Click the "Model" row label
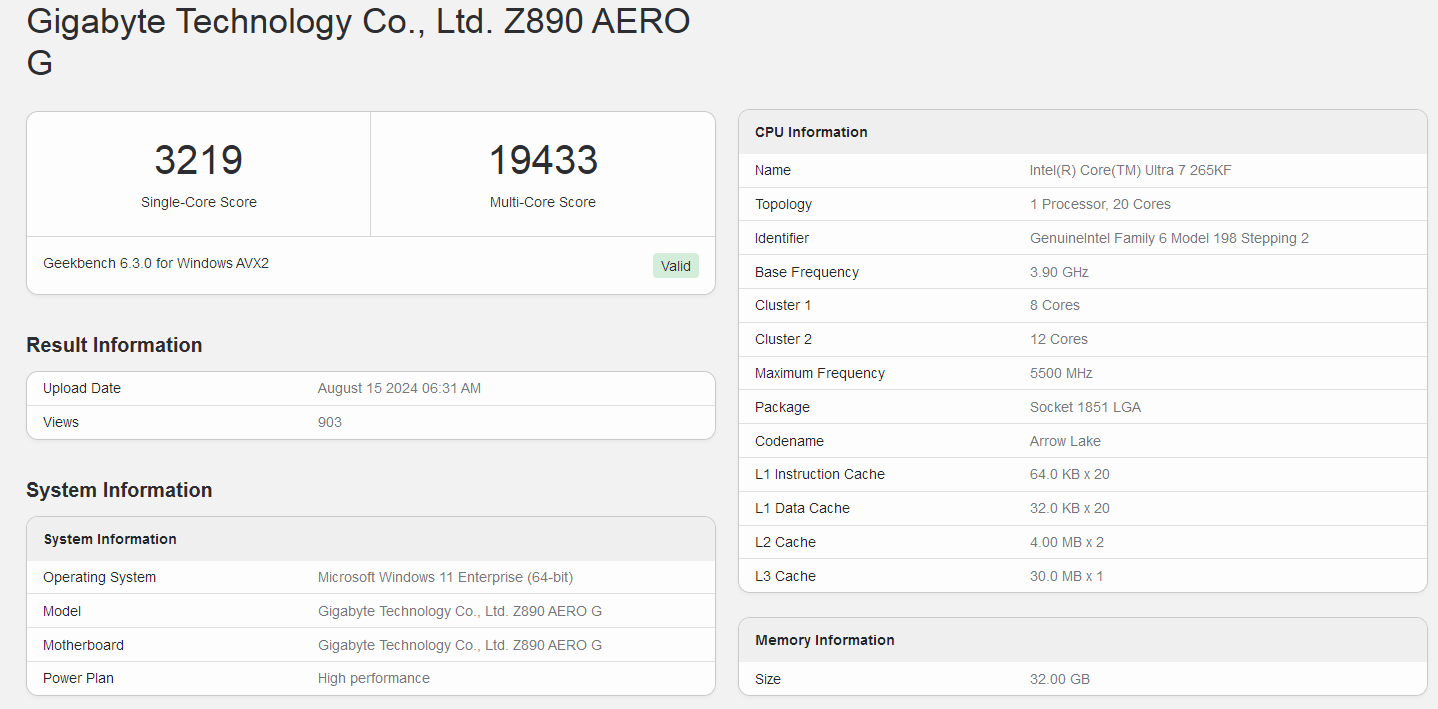 coord(62,611)
